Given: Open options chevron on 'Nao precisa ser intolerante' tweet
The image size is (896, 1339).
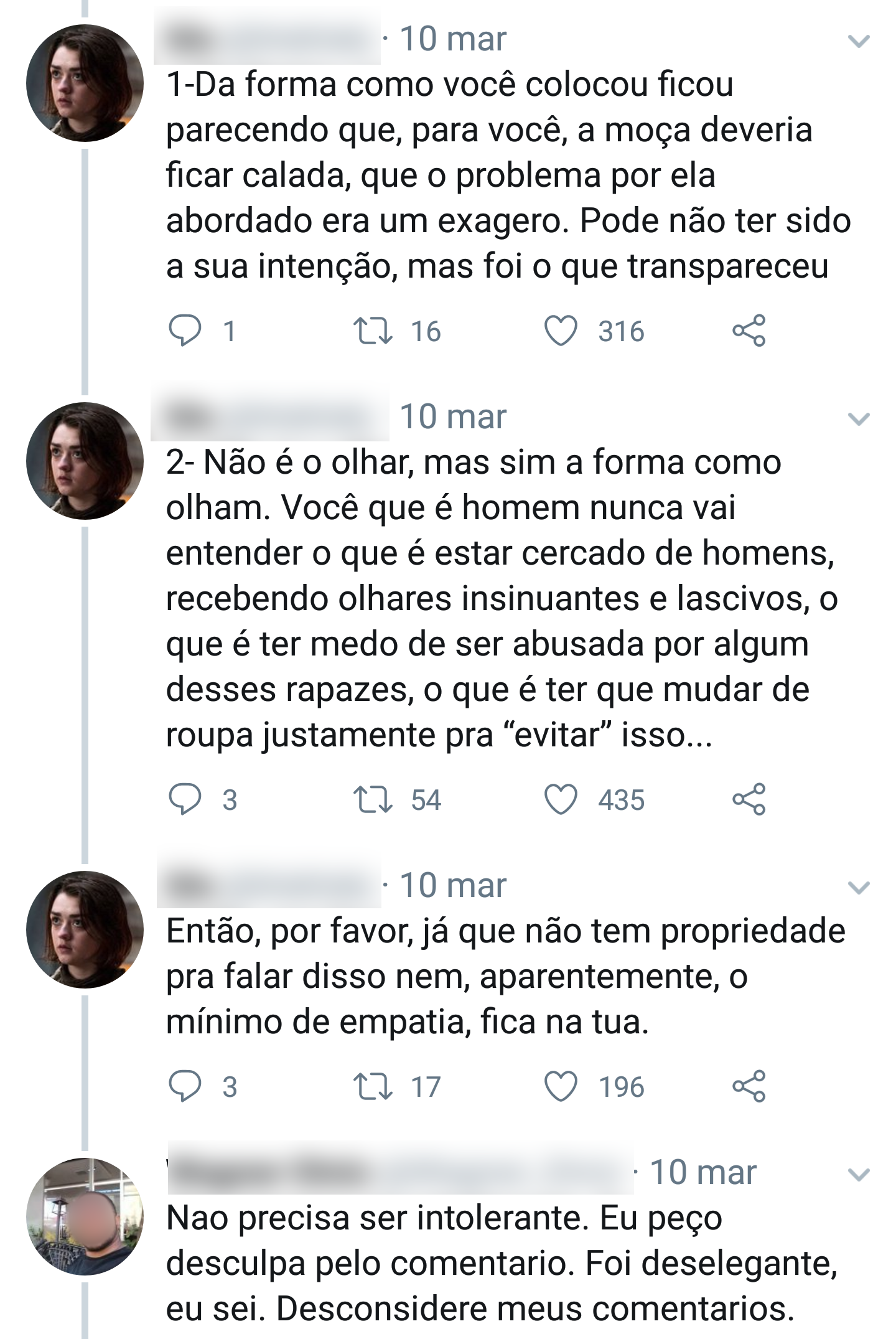Looking at the screenshot, I should (x=859, y=1175).
